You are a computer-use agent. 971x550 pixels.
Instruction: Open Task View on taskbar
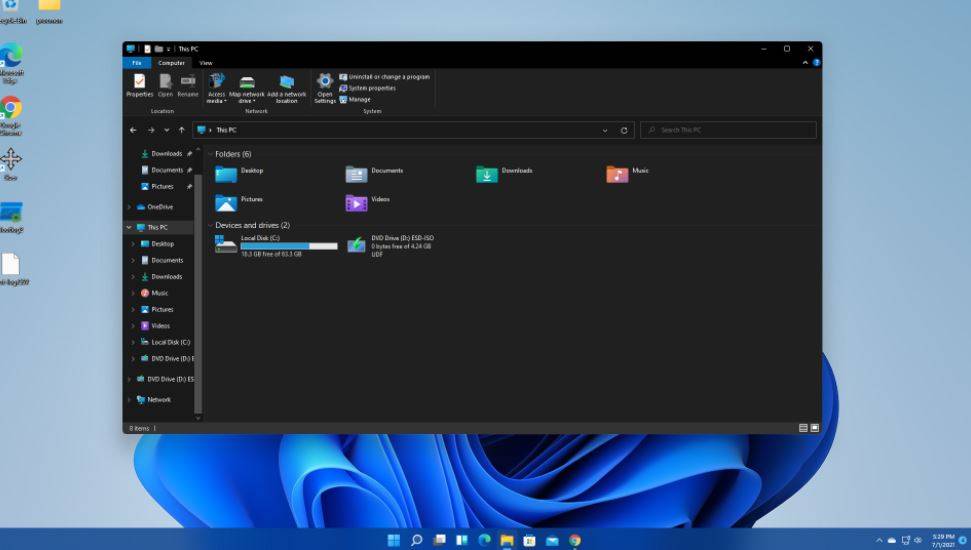pos(439,540)
